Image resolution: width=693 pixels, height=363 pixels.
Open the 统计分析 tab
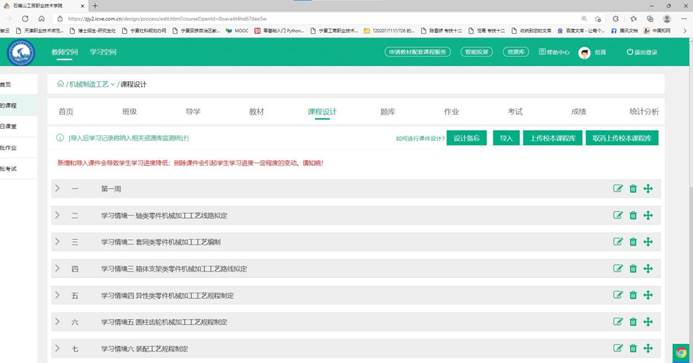(644, 112)
